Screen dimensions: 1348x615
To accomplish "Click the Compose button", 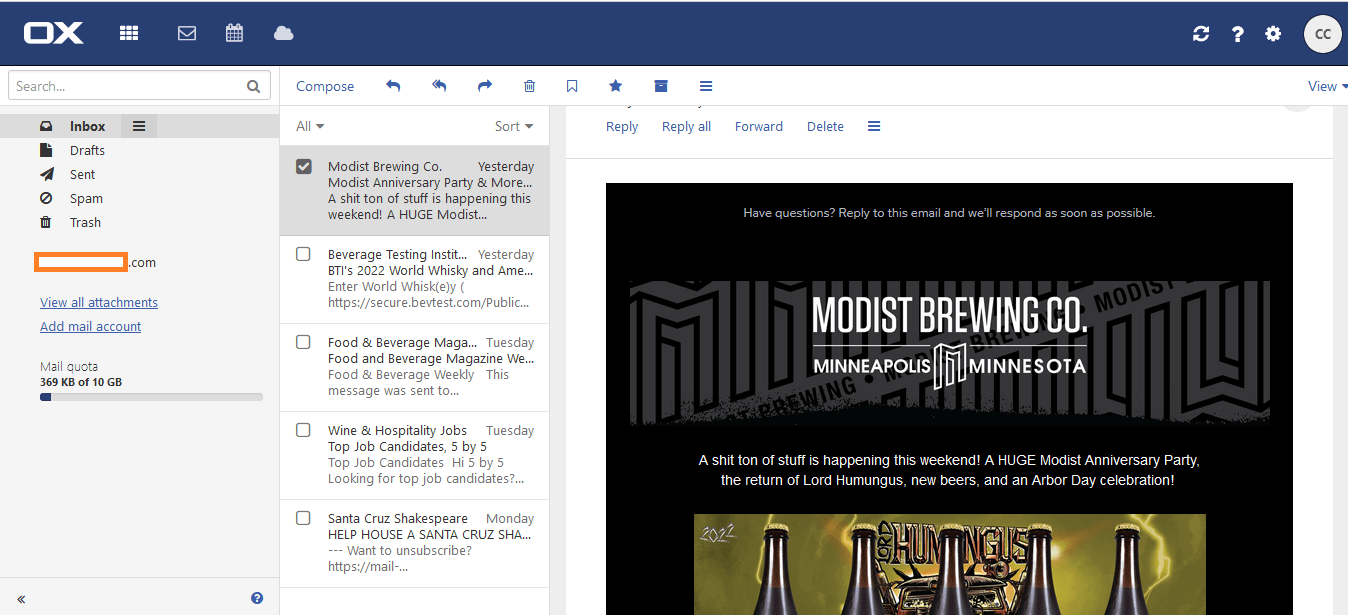I will click(325, 86).
